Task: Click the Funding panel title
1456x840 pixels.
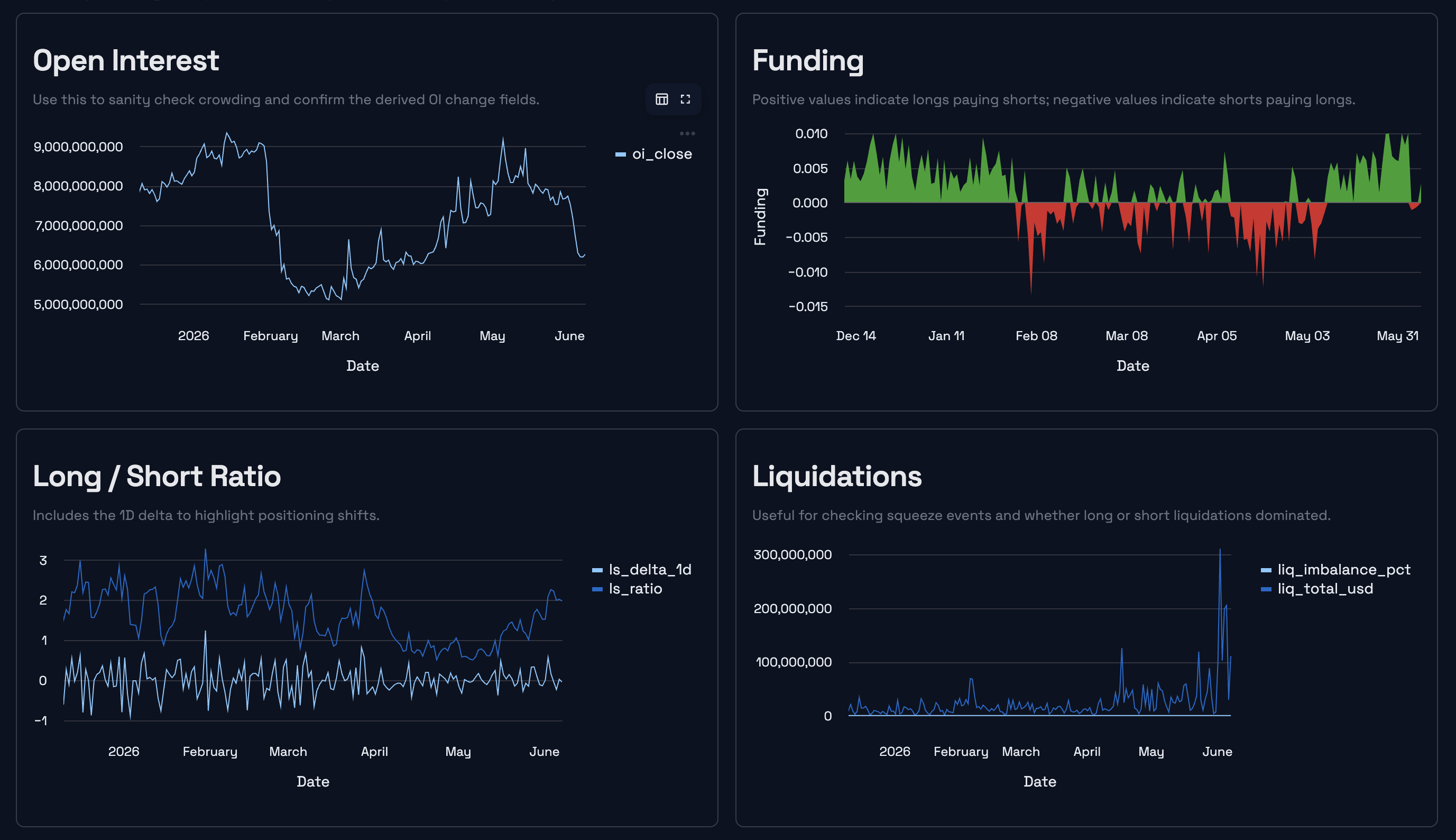Action: coord(808,61)
